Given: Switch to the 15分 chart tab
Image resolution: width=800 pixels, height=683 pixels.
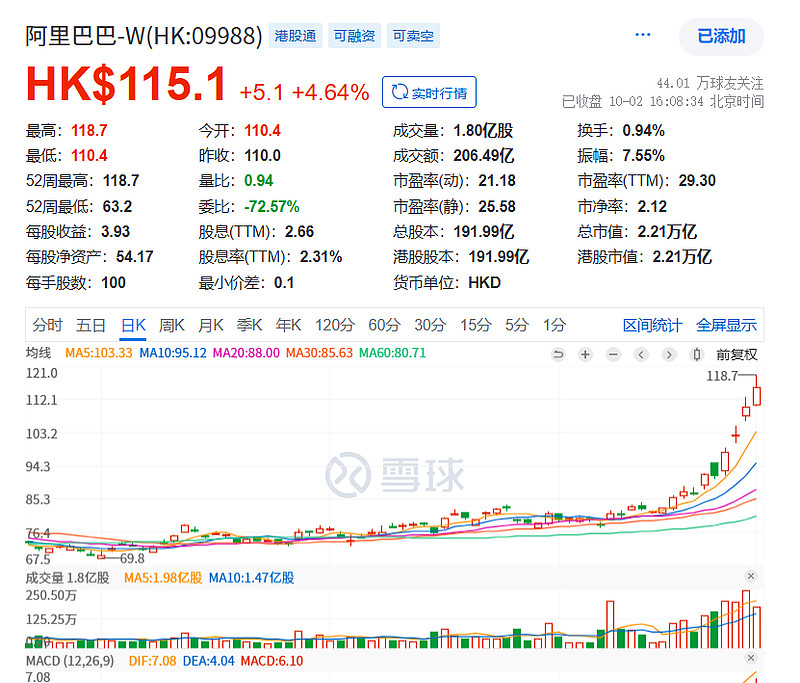Looking at the screenshot, I should coord(476,325).
